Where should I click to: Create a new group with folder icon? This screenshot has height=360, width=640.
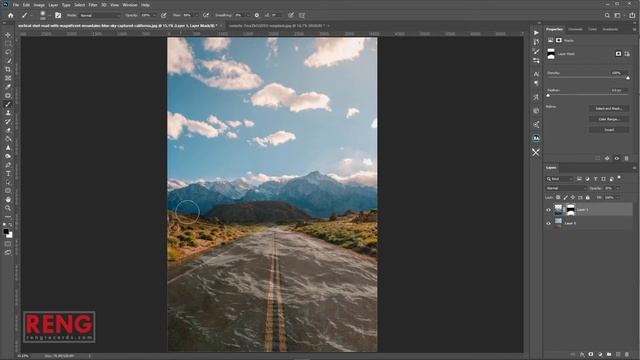click(x=609, y=354)
